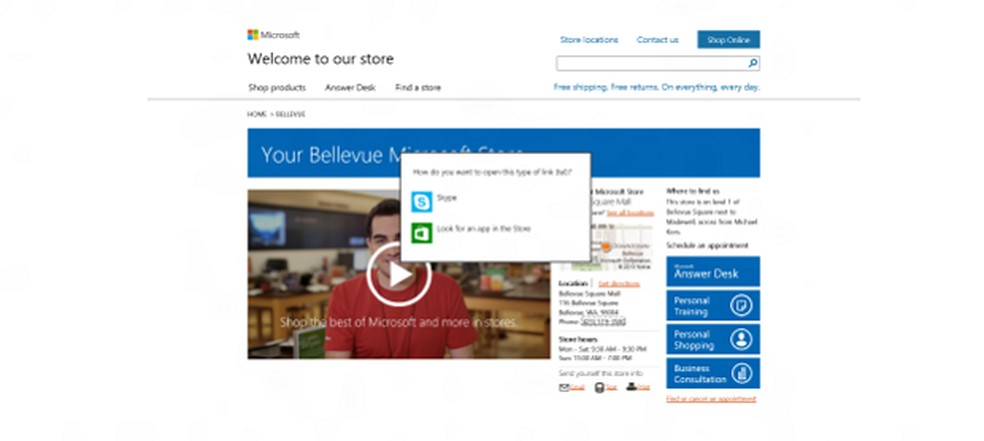
Task: Click the Microsoft logo in the header
Action: 273,35
